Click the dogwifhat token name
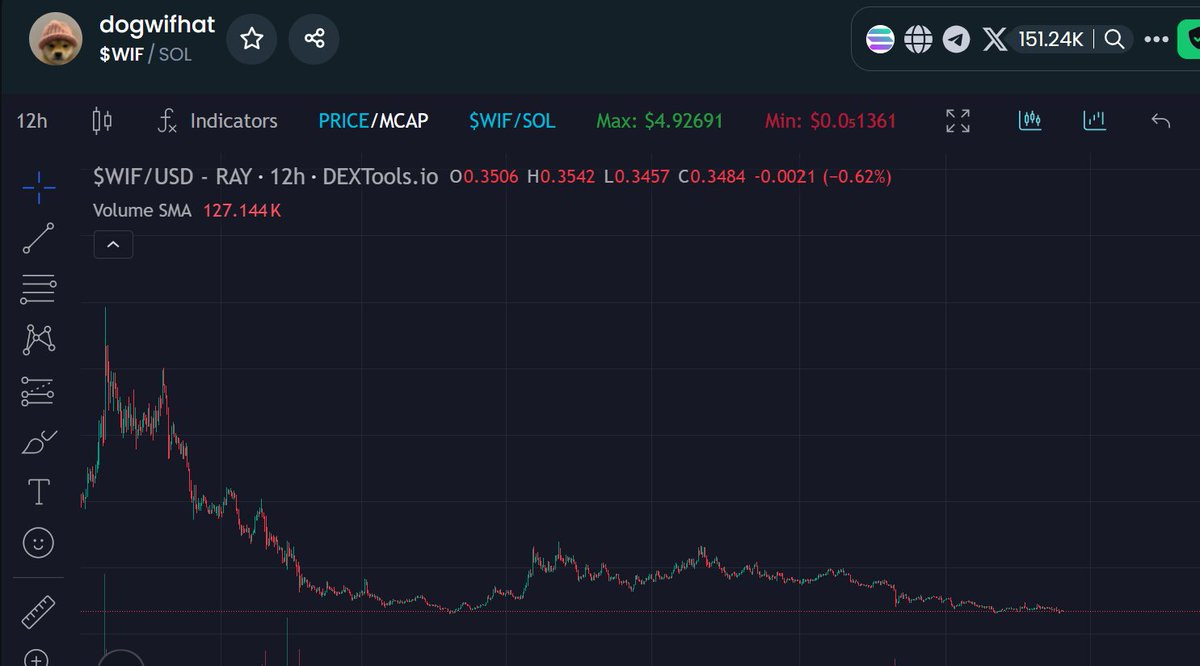Image resolution: width=1200 pixels, height=666 pixels. (157, 25)
